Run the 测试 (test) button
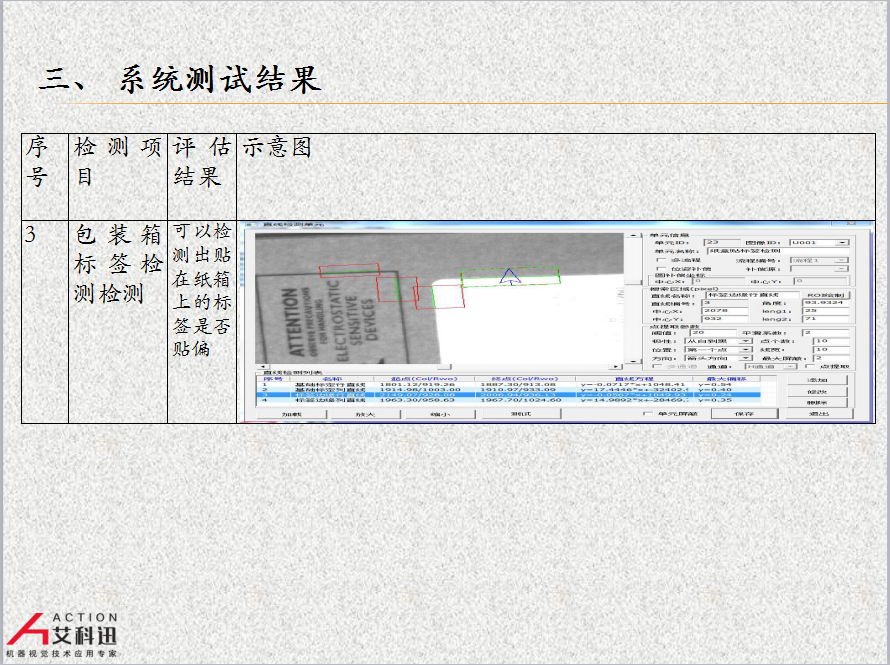 coord(521,414)
